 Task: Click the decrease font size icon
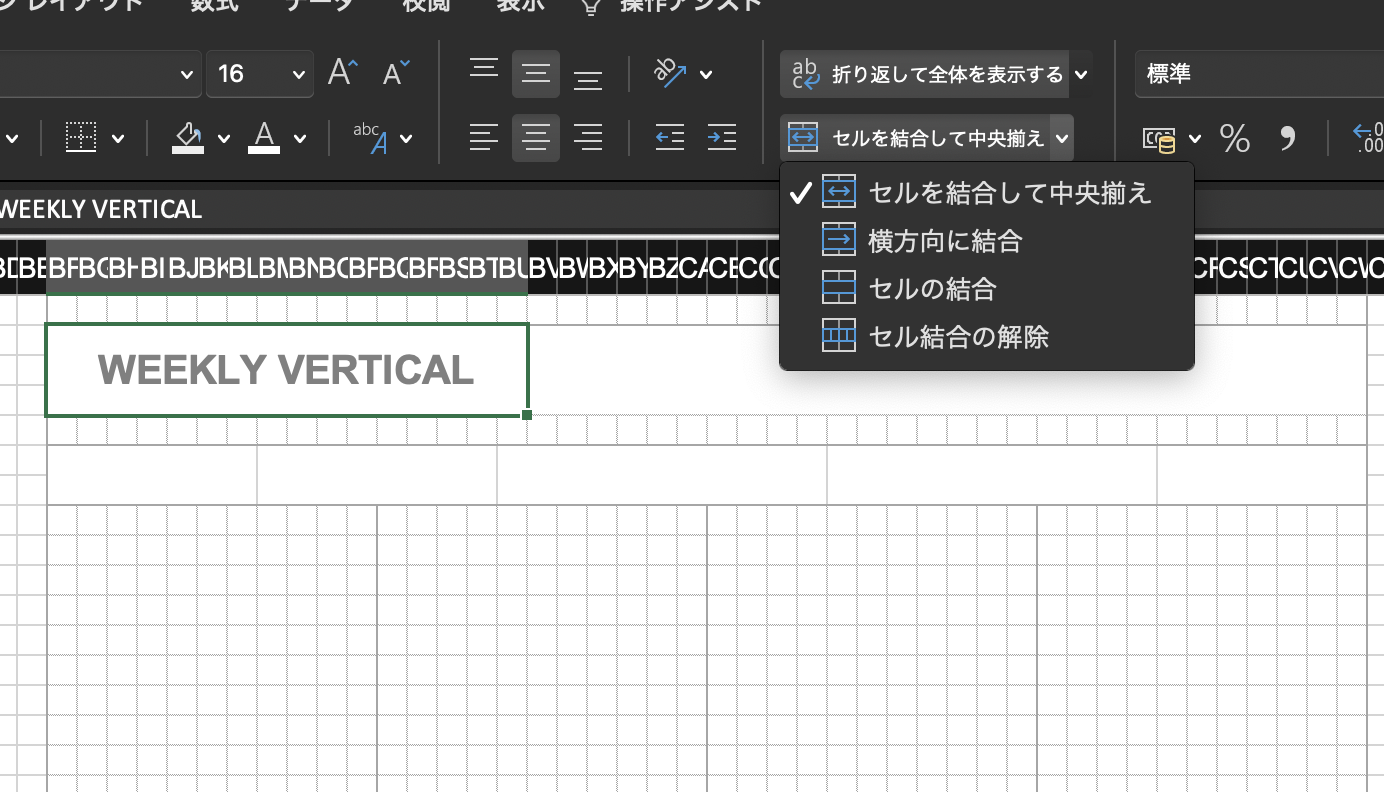point(395,73)
